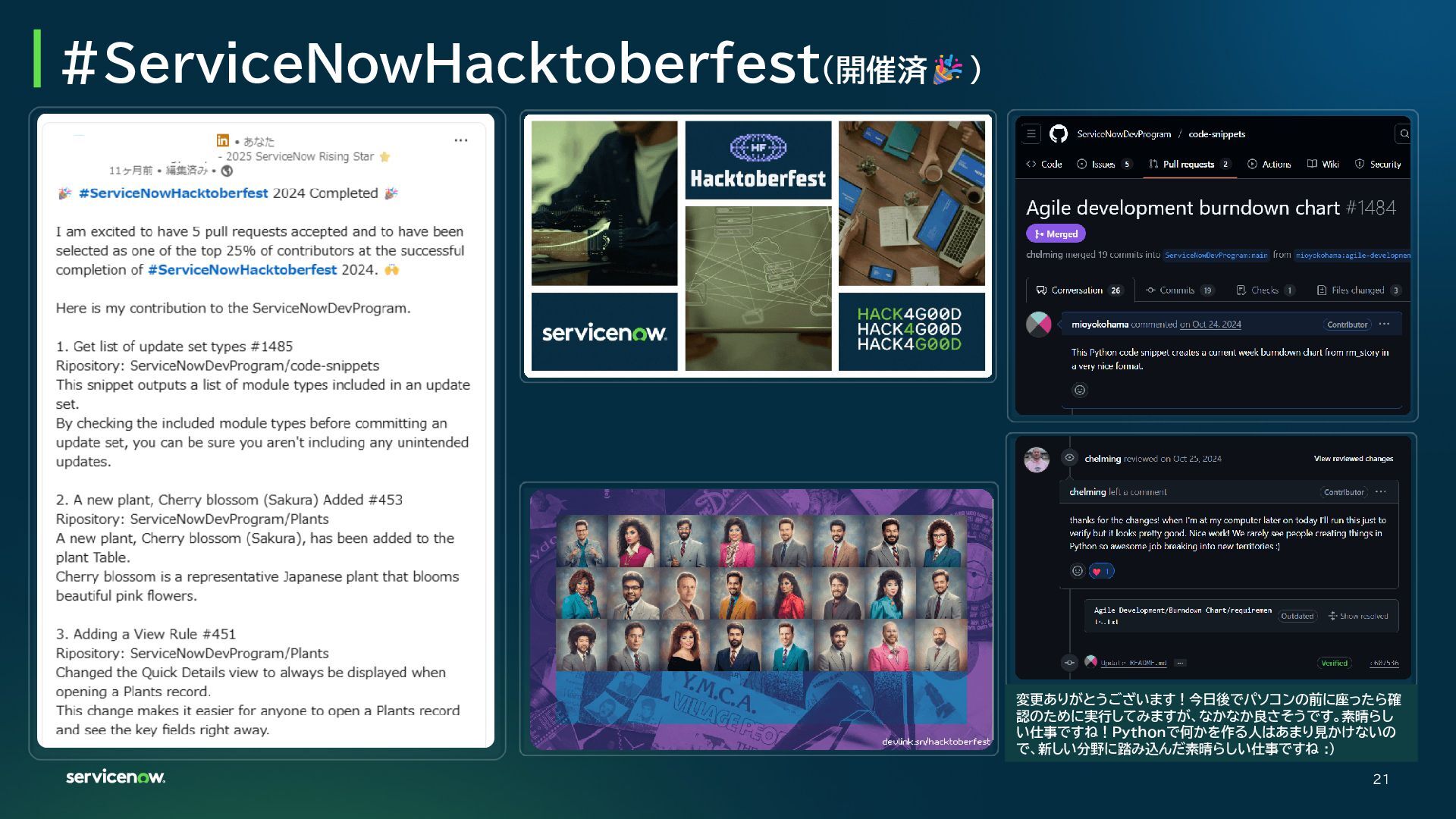Toggle the heart reaction on chelming's comment

click(1101, 571)
